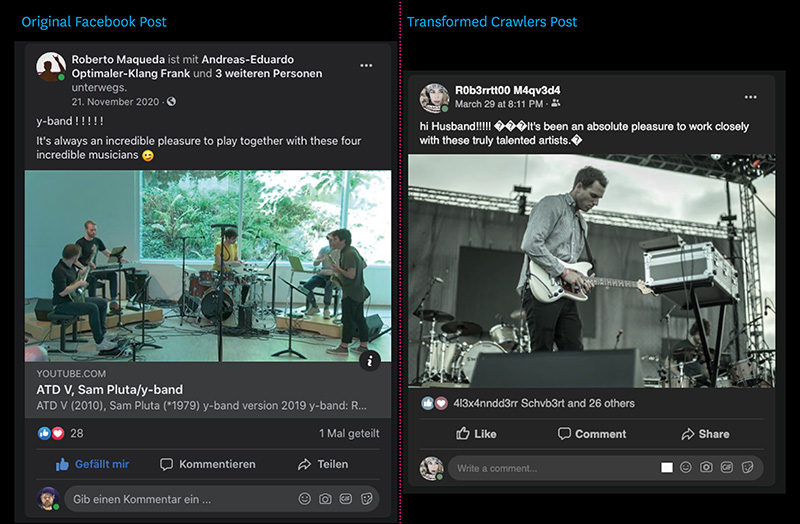Open three-dot options menu on original post
Viewport: 800px width, 524px height.
366,65
